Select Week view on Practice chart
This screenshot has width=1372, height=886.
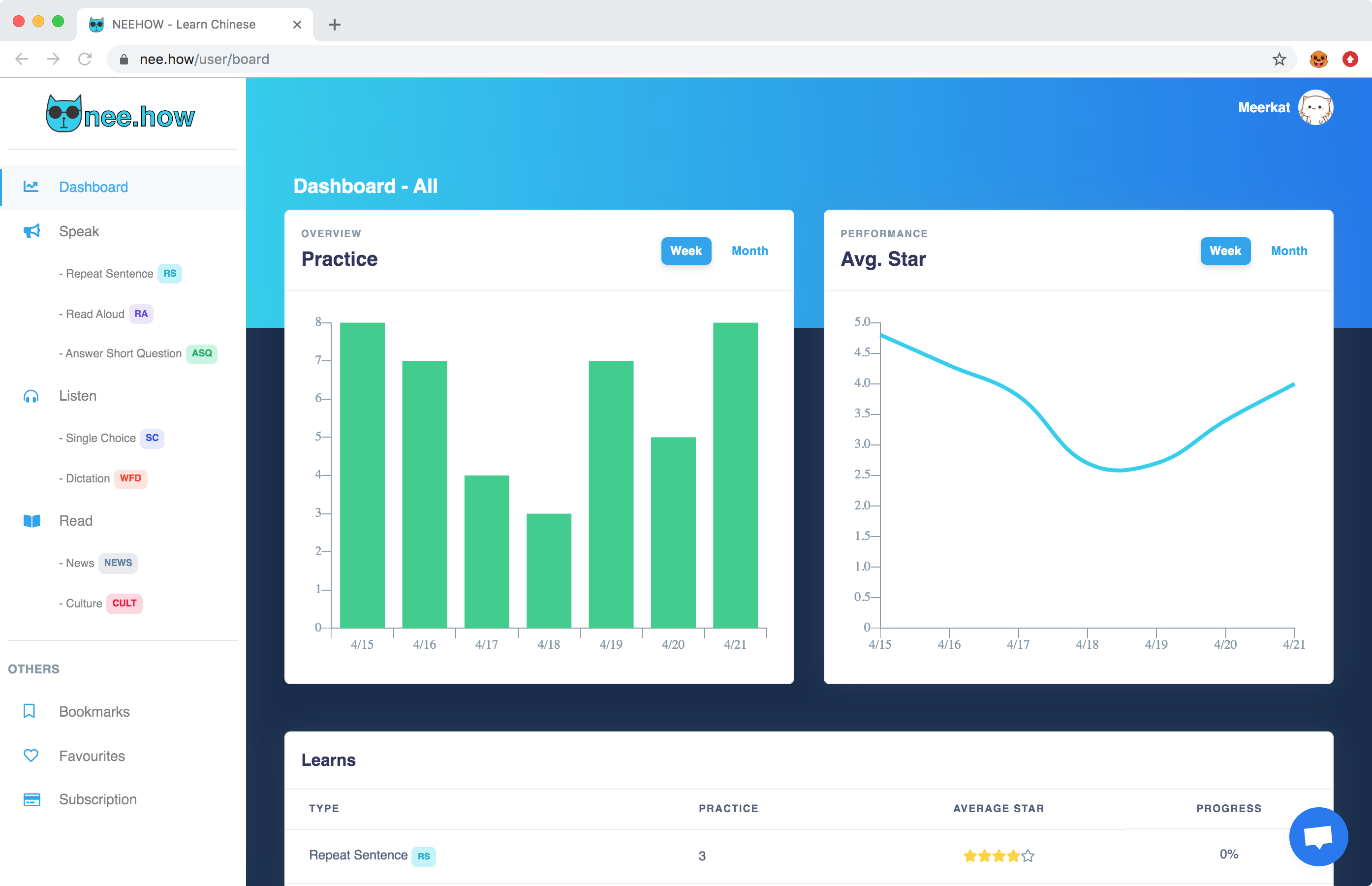click(x=686, y=251)
